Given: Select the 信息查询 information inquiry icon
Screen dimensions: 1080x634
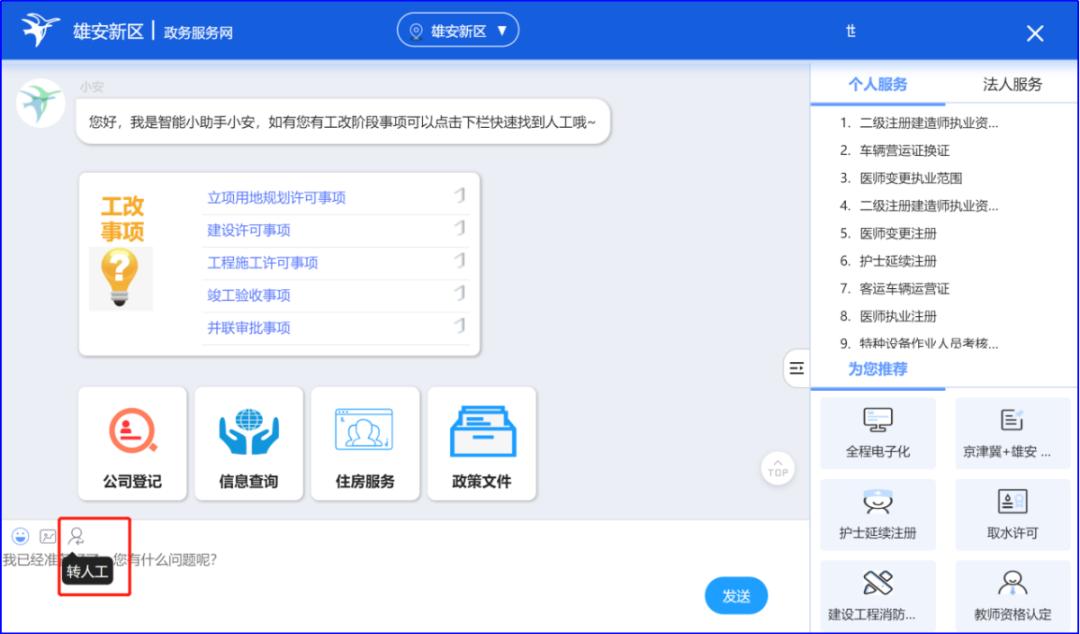Looking at the screenshot, I should click(x=247, y=443).
